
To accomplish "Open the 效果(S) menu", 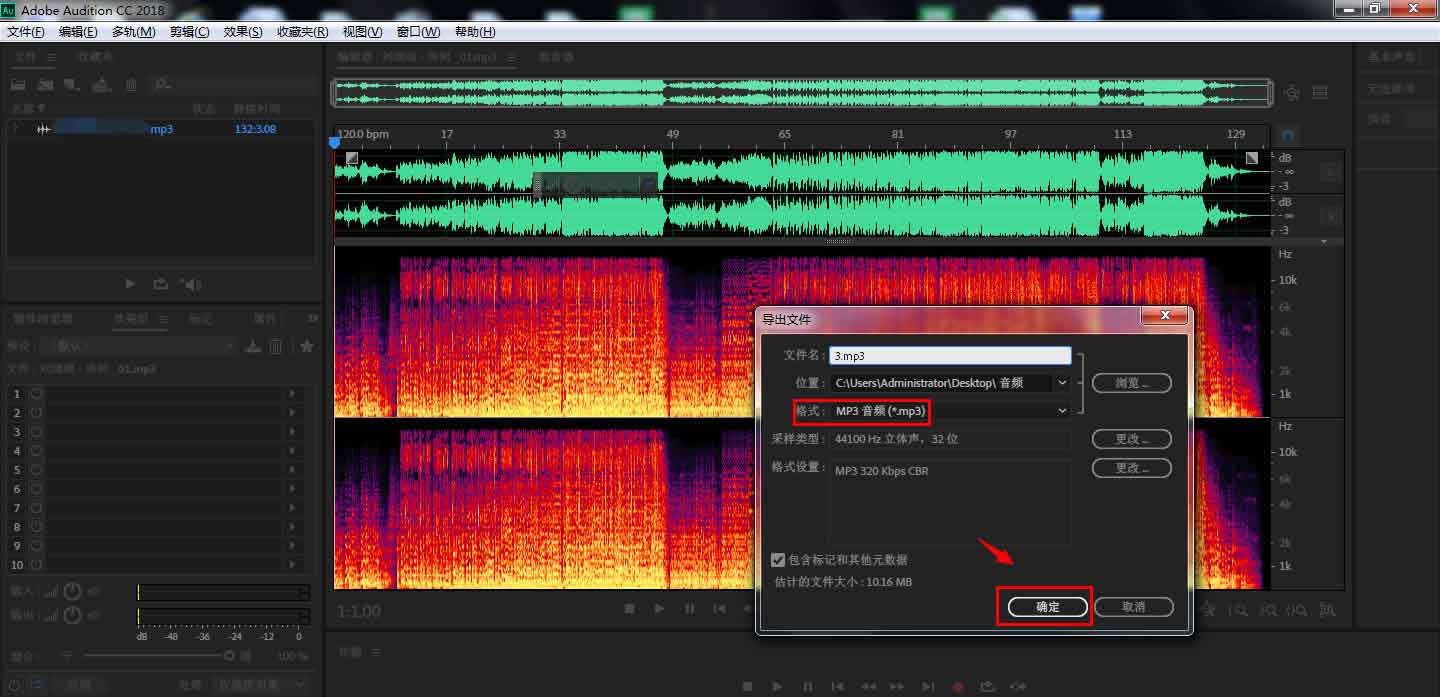I will pos(243,32).
